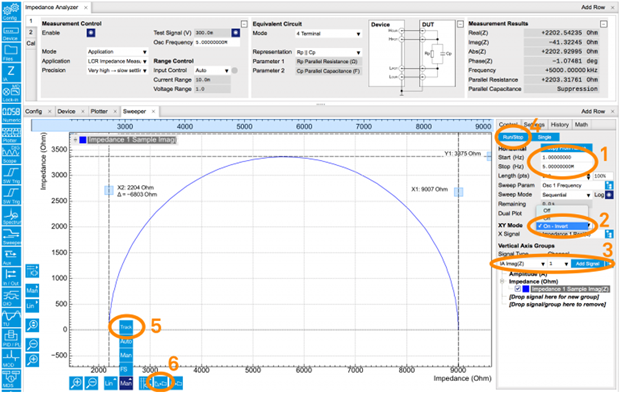This screenshot has height=393, width=620.
Task: Open the Files sidebar icon
Action: click(11, 52)
